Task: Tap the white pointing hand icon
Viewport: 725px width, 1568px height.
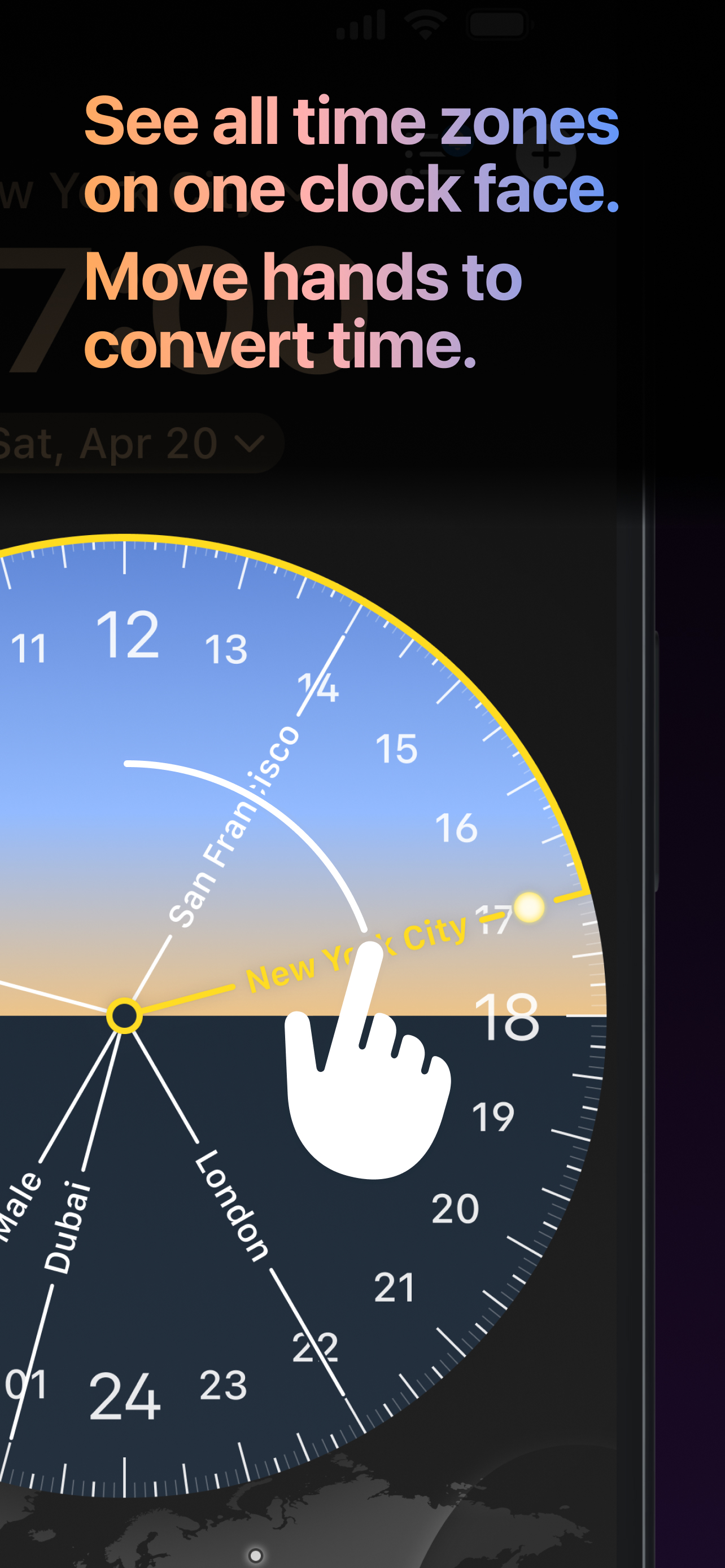Action: [x=368, y=1059]
